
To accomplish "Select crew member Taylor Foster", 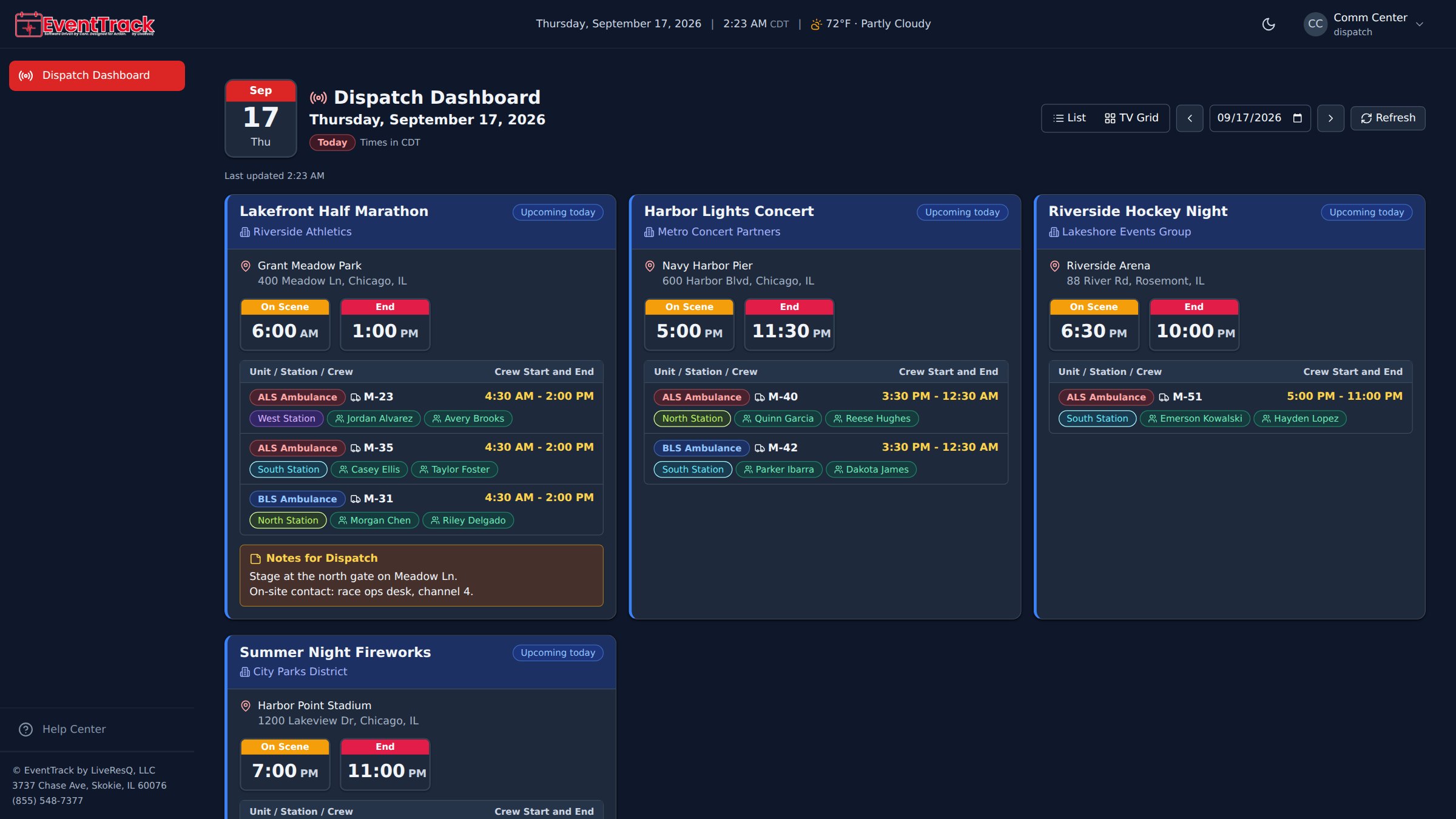I will click(x=454, y=470).
